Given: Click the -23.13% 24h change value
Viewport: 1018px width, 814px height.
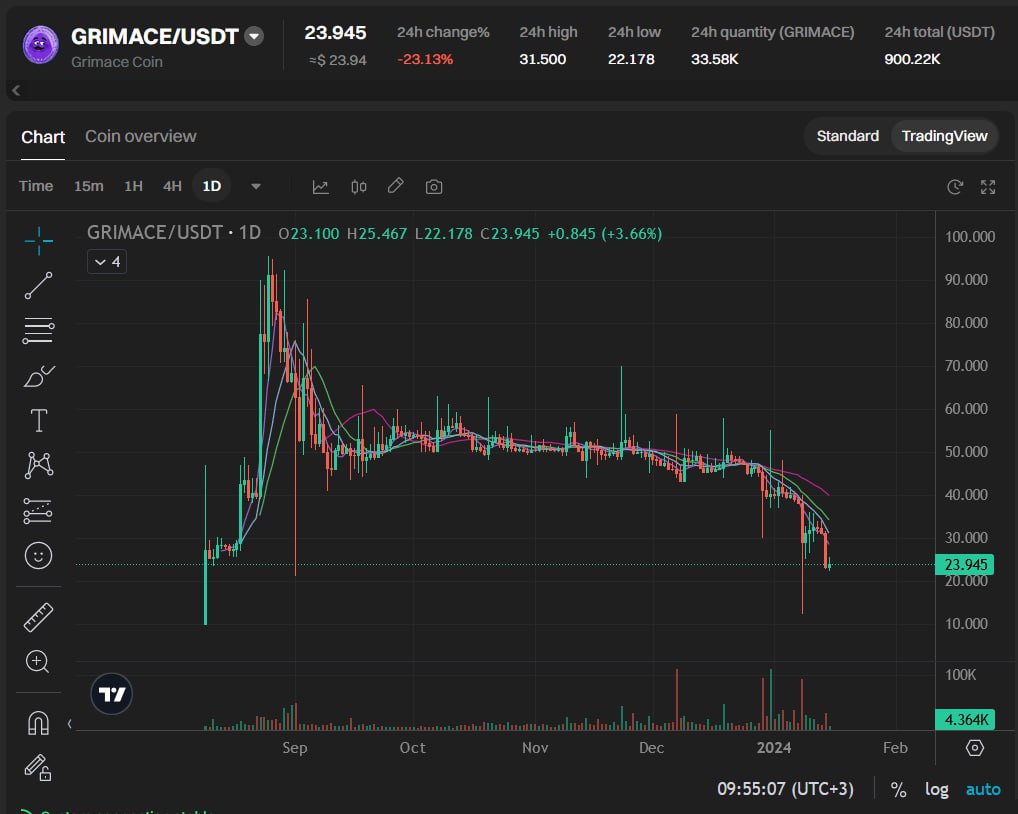Looking at the screenshot, I should coord(425,59).
